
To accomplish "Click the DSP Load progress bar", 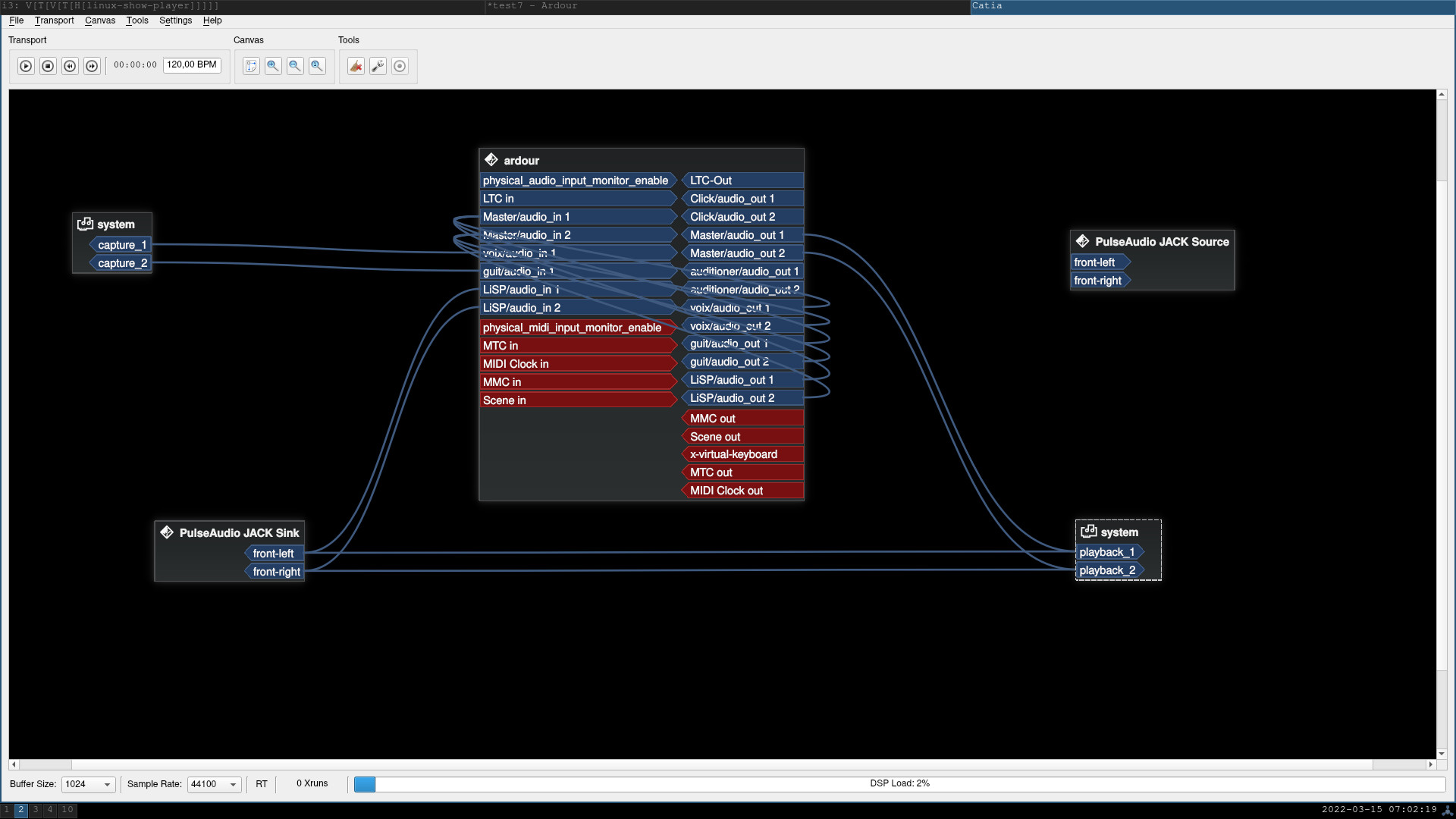I will (899, 783).
